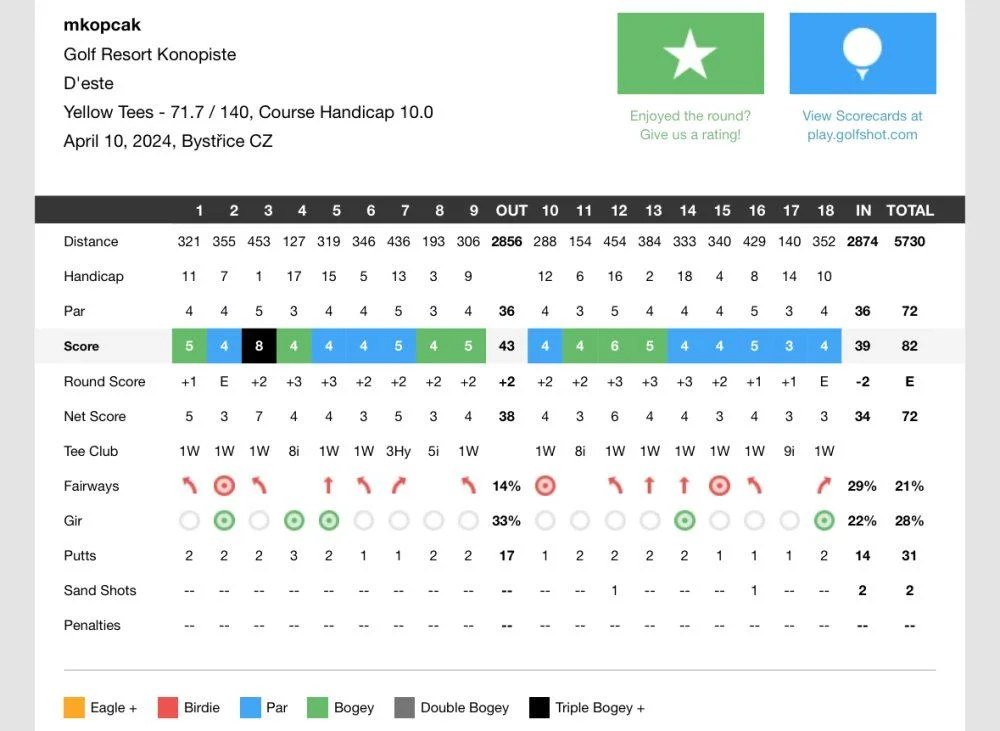Open the play.golfshot.com scorecards link

pyautogui.click(x=862, y=125)
